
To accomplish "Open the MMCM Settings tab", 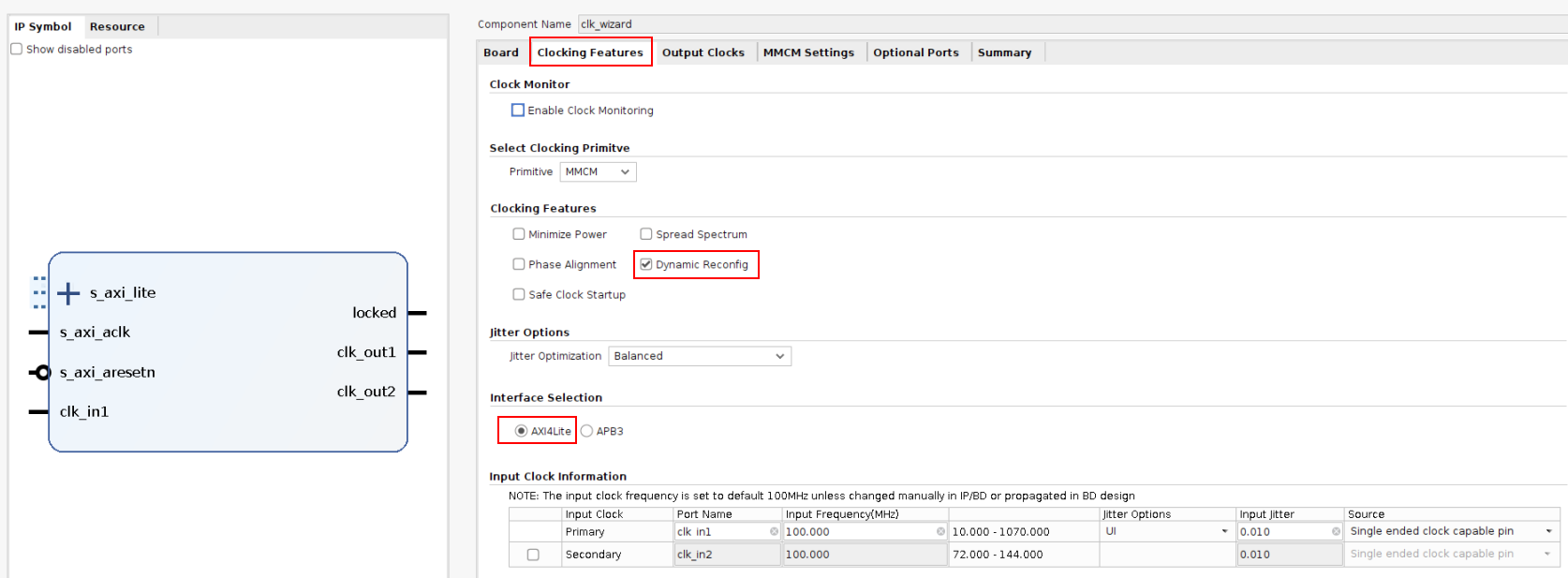I will pos(808,52).
